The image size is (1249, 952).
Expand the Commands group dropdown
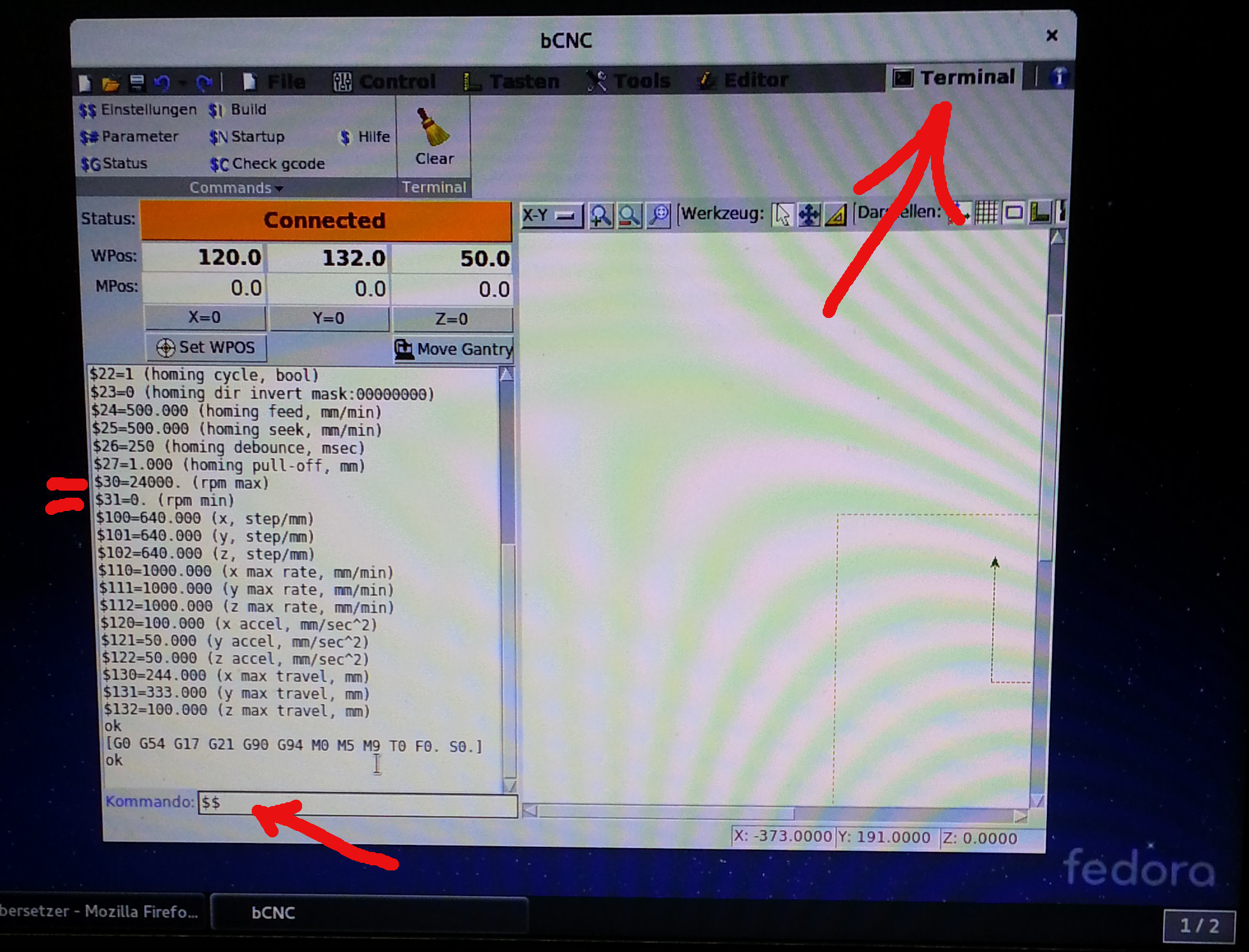coord(236,188)
